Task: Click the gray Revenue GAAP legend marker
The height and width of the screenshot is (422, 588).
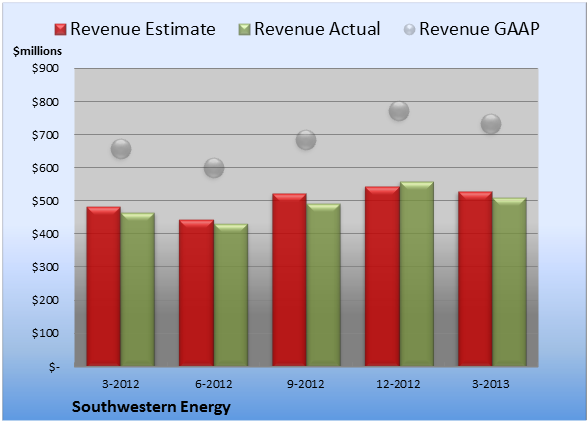Action: click(x=410, y=30)
